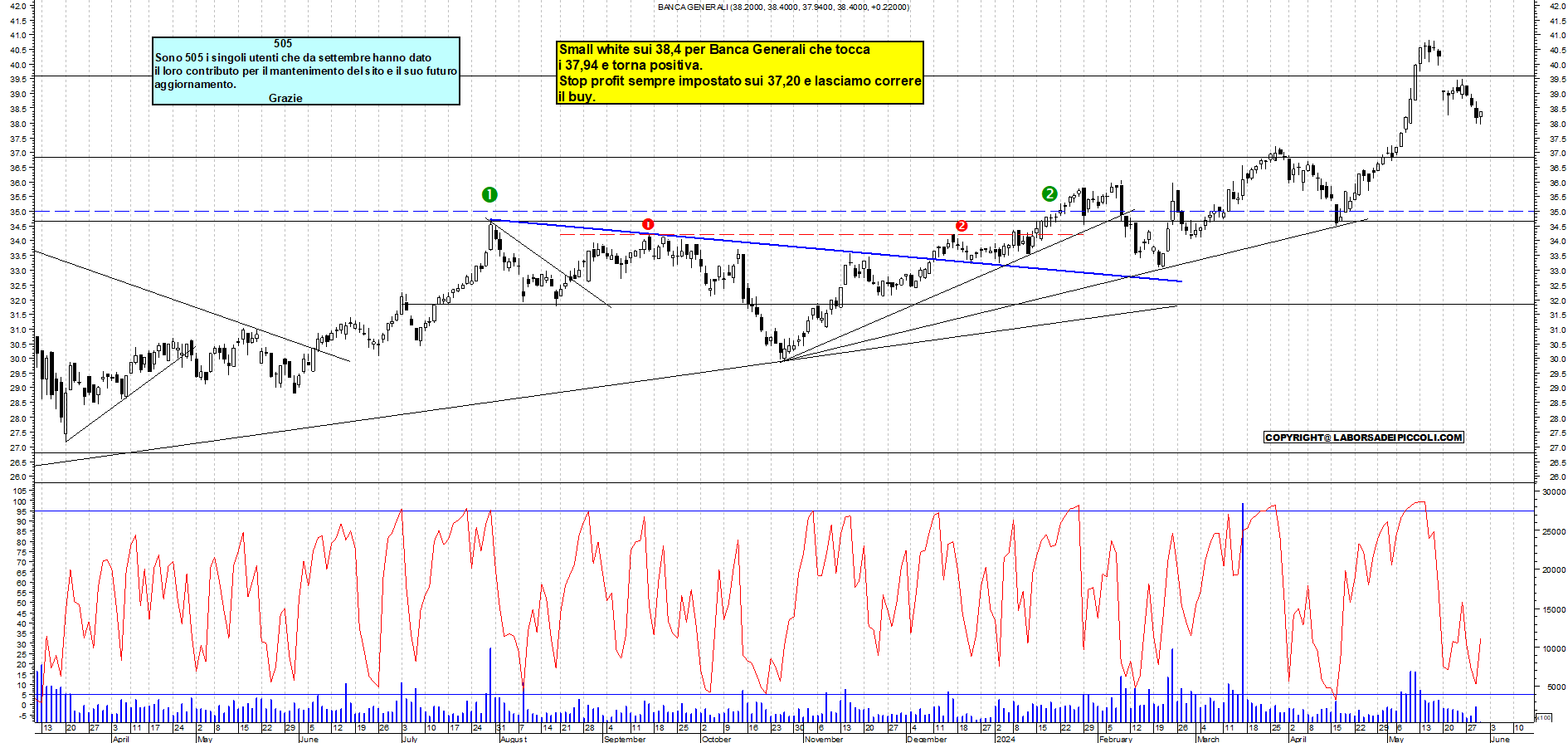Click the red circle marker numbered 1
1568x743 pixels.
click(x=648, y=224)
